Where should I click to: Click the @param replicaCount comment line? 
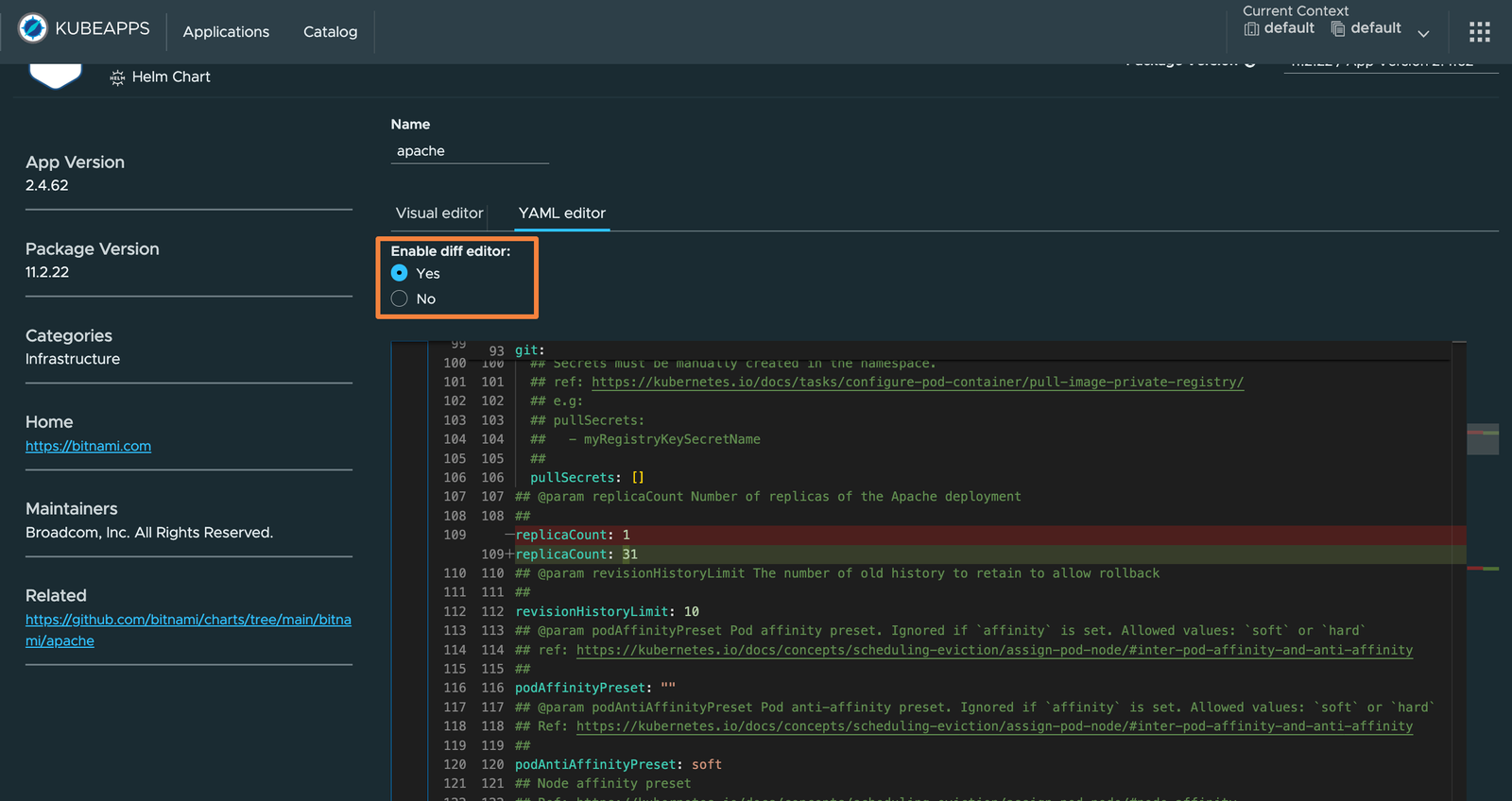pos(768,497)
